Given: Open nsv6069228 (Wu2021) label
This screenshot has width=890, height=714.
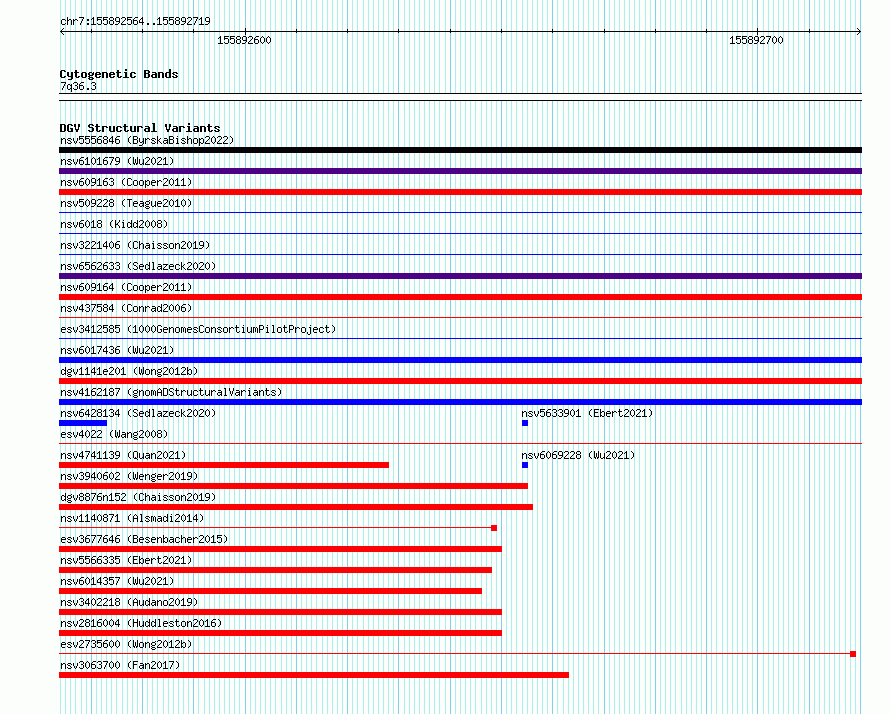Looking at the screenshot, I should pos(578,455).
